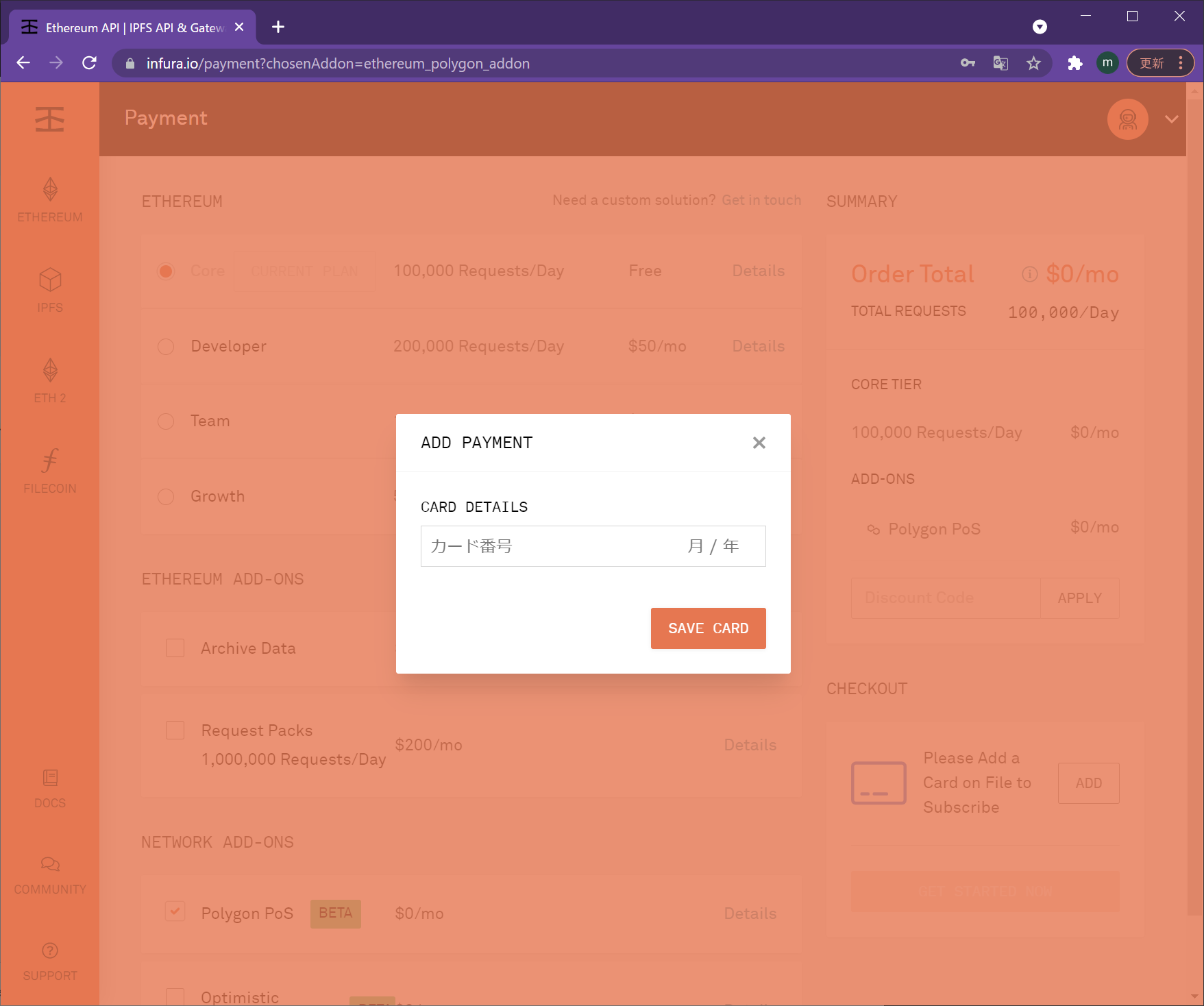Open the tab search dropdown arrow
Screen dimensions: 1204x1006
[x=1040, y=27]
